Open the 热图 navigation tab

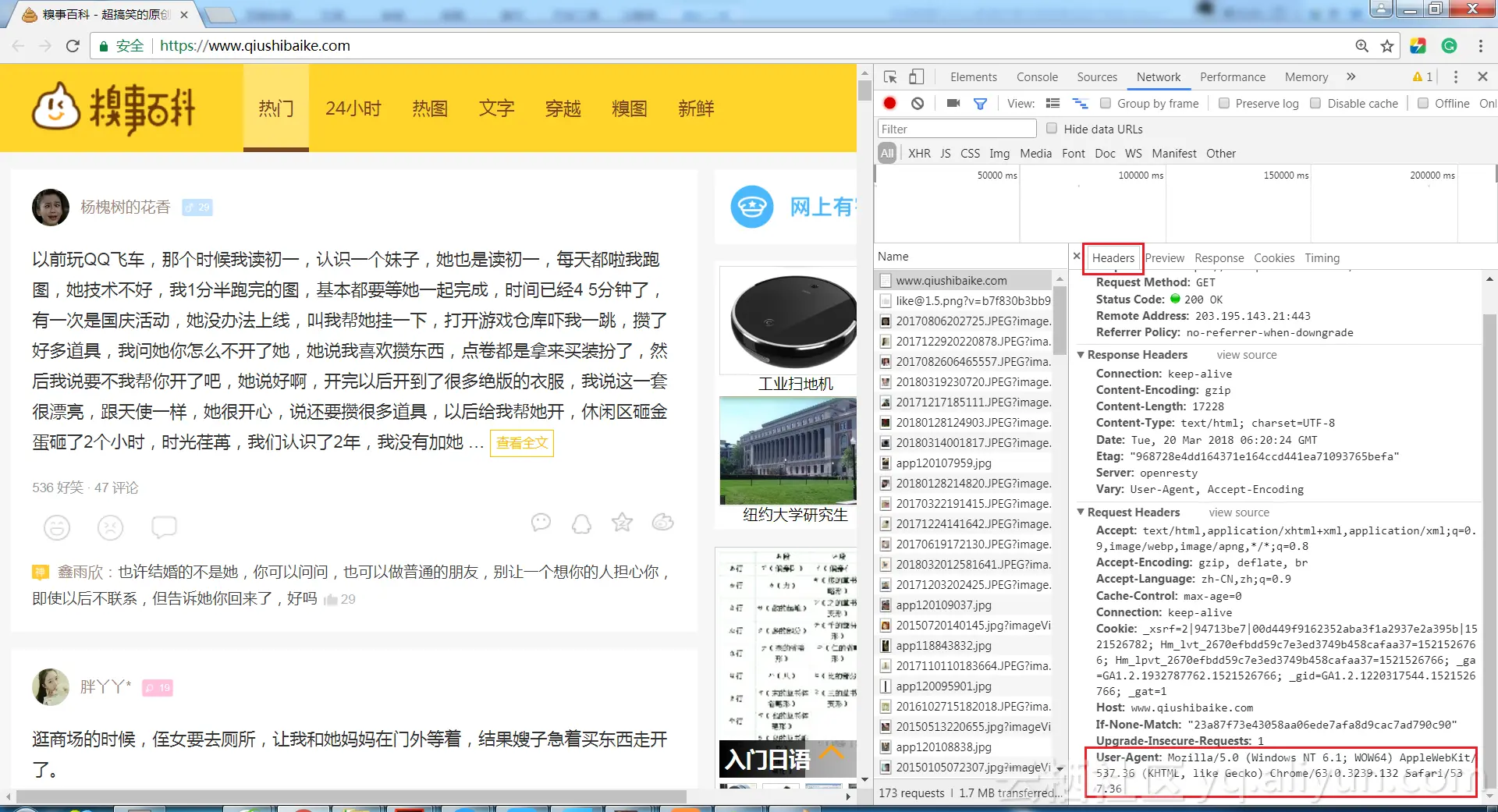point(430,108)
